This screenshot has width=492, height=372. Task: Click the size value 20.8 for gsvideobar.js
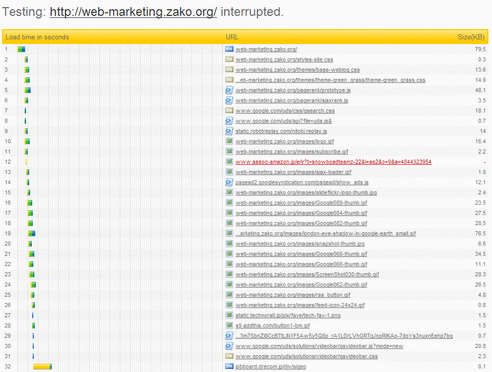click(x=480, y=346)
